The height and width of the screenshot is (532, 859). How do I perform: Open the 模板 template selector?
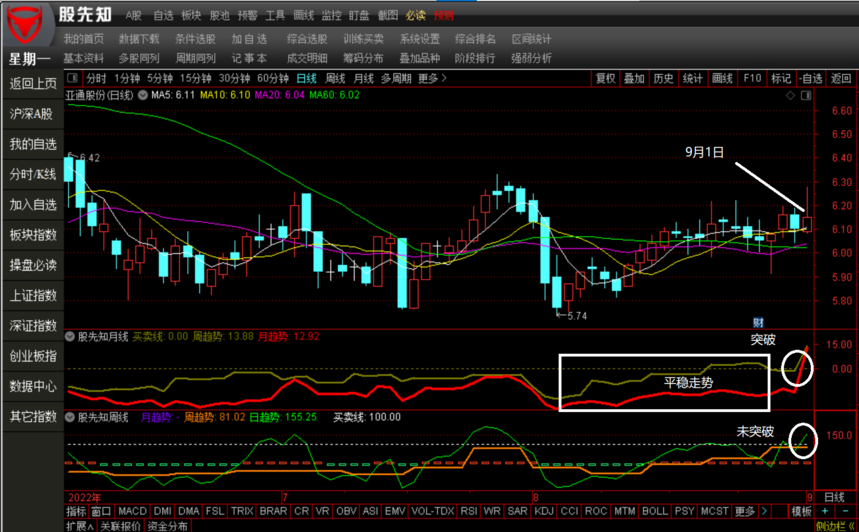(x=801, y=511)
